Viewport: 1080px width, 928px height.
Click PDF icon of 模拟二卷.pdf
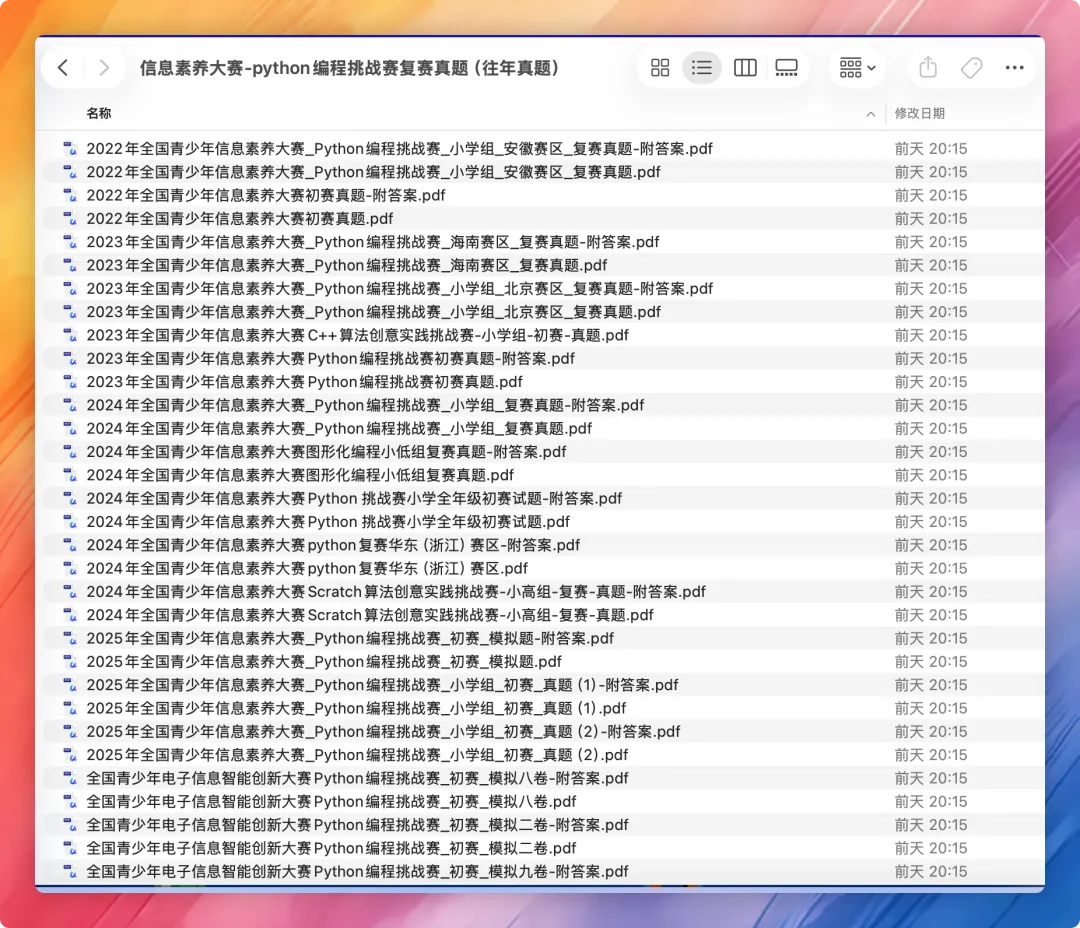click(x=70, y=848)
